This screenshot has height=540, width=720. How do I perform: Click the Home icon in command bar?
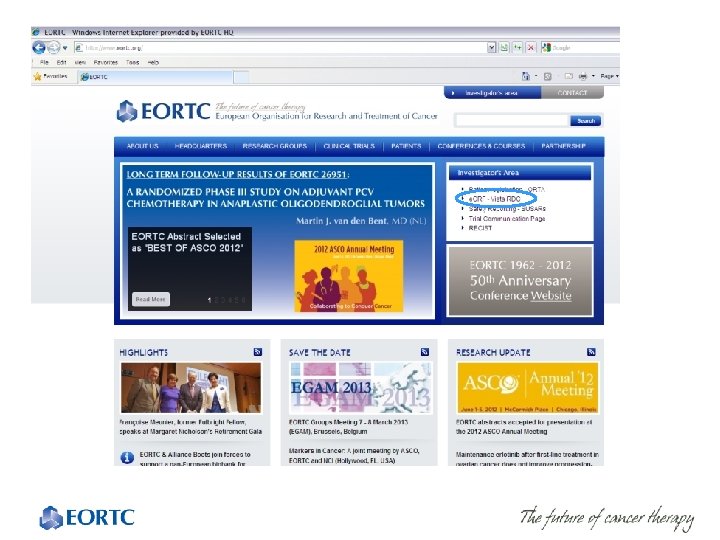[x=526, y=76]
